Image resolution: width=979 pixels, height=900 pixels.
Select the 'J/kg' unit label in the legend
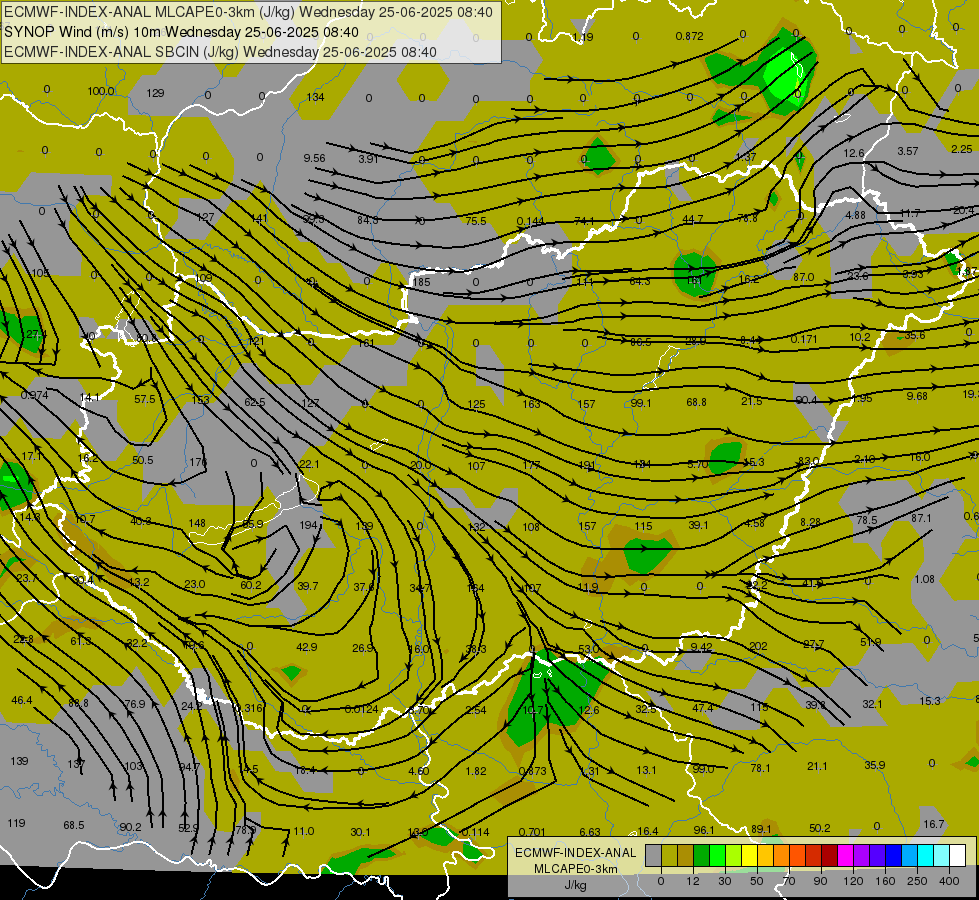[576, 885]
